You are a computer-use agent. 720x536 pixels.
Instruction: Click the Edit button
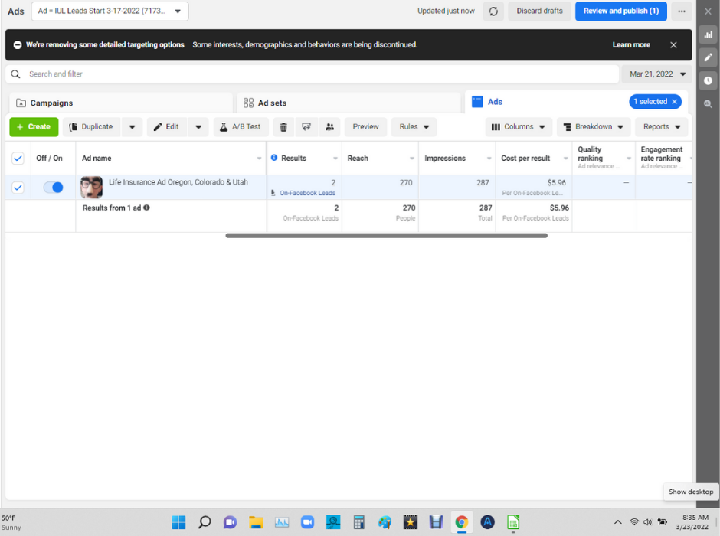(x=167, y=127)
